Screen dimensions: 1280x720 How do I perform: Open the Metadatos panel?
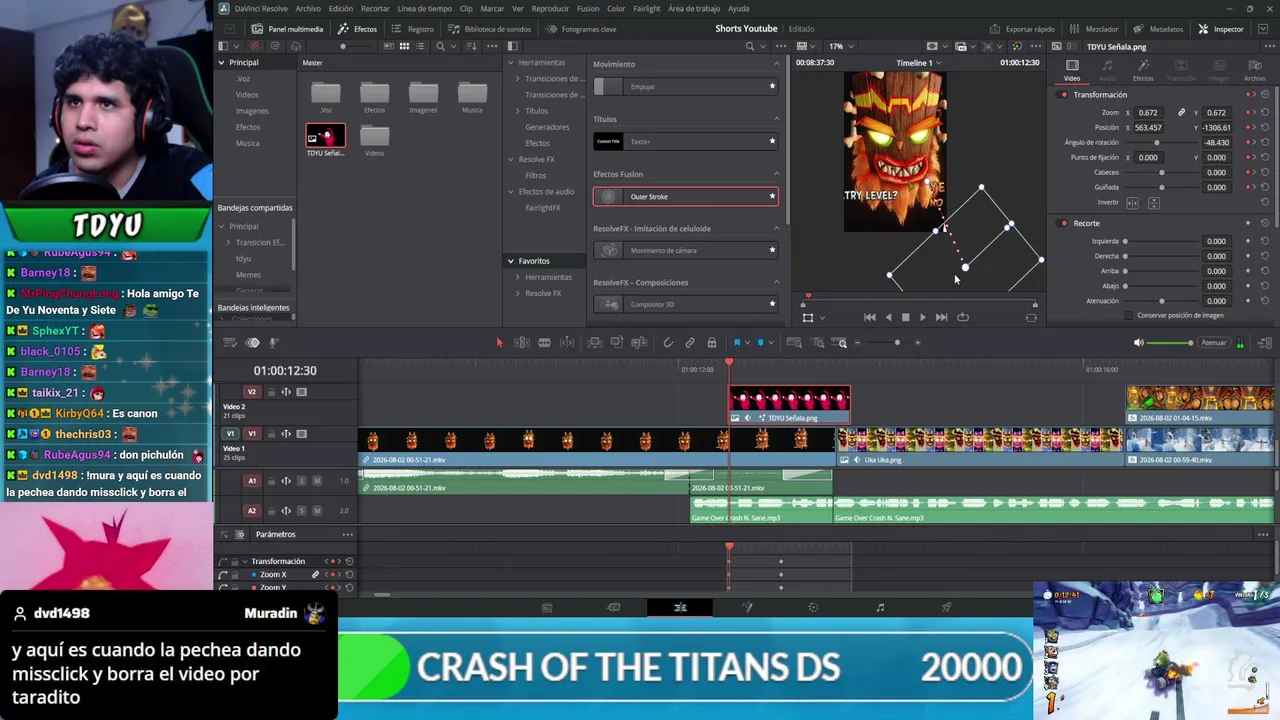(x=1159, y=29)
